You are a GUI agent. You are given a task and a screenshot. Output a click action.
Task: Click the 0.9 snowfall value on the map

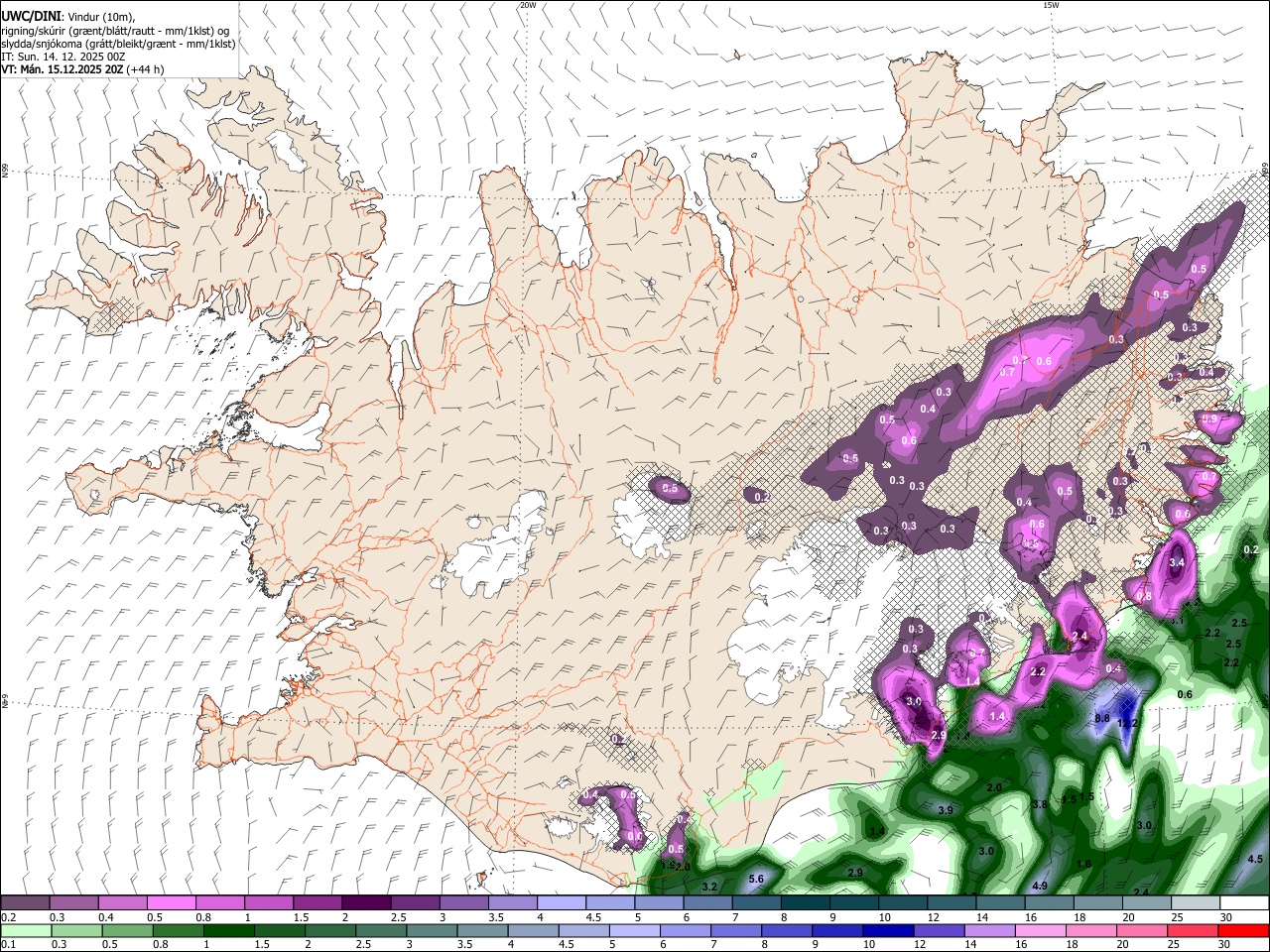click(1209, 419)
